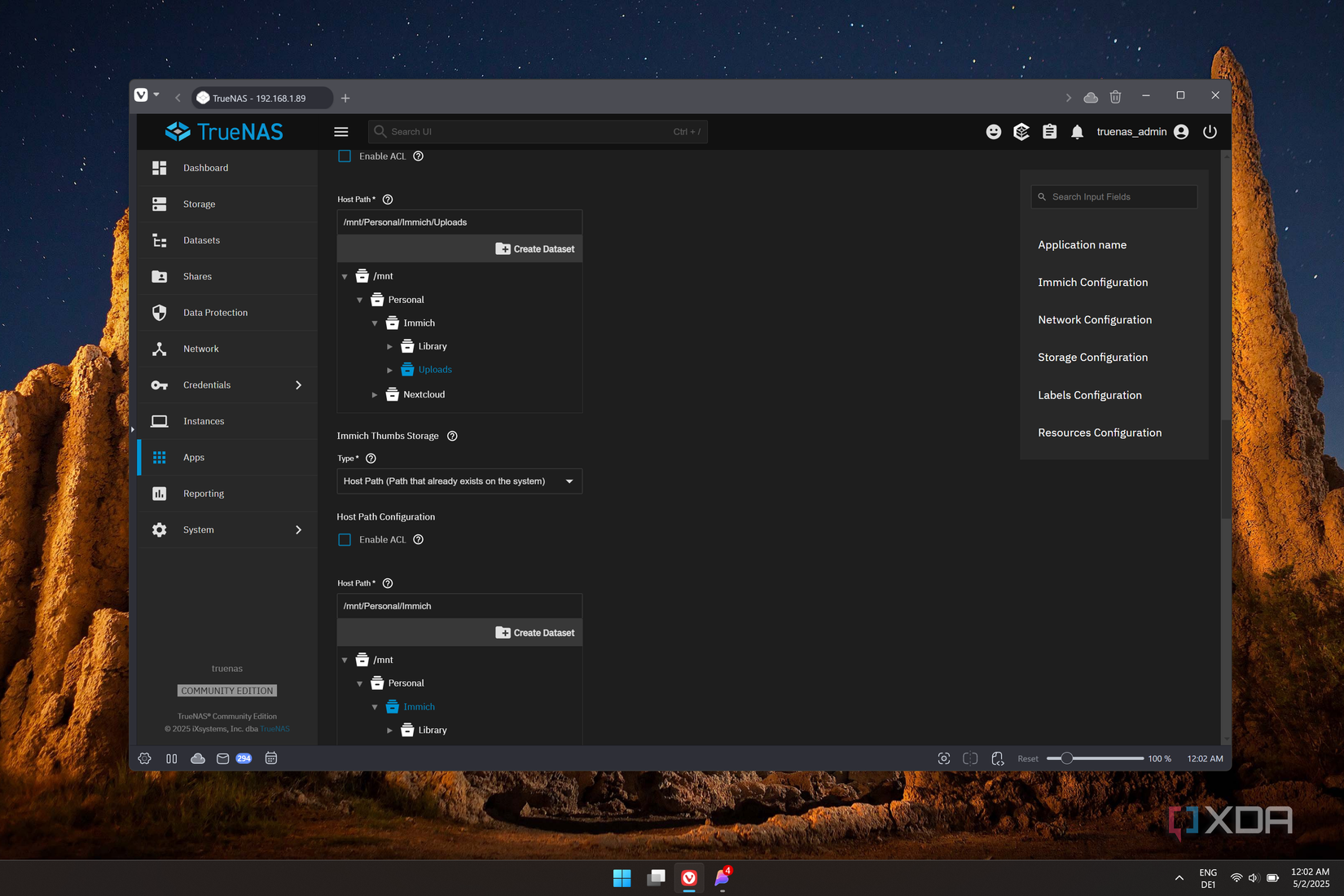Enable ACL checkbox under Immich Thumbs Storage

[345, 540]
